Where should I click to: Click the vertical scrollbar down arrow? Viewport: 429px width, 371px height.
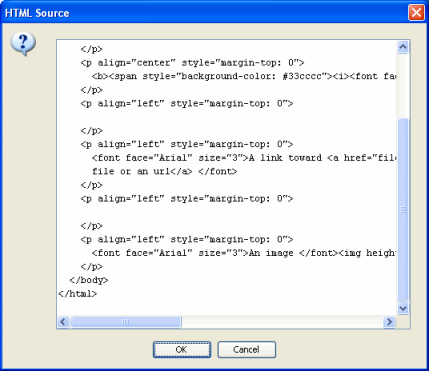click(403, 308)
